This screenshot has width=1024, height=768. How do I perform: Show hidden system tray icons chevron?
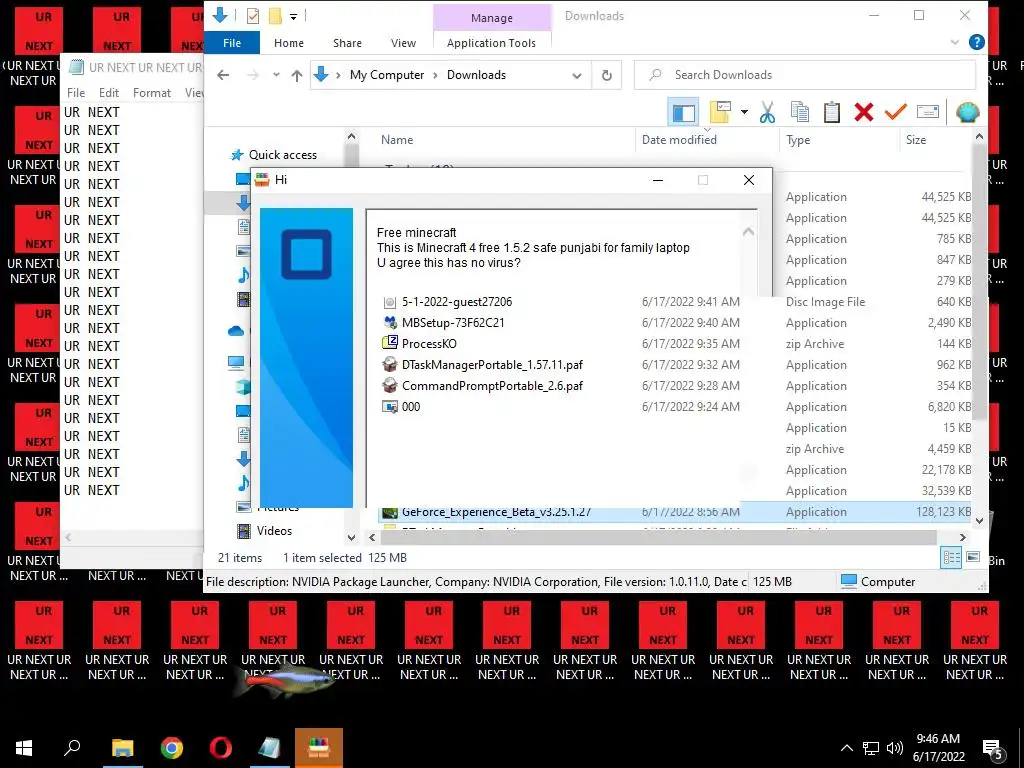coord(846,748)
